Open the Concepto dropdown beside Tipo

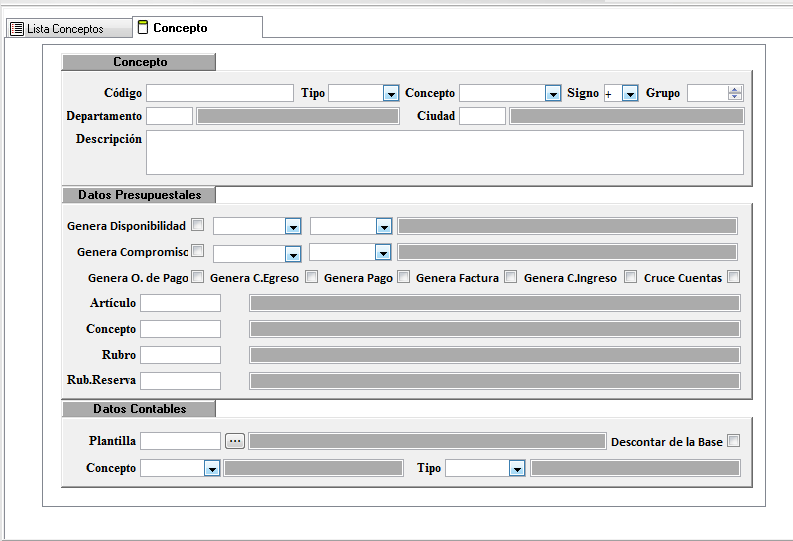553,93
